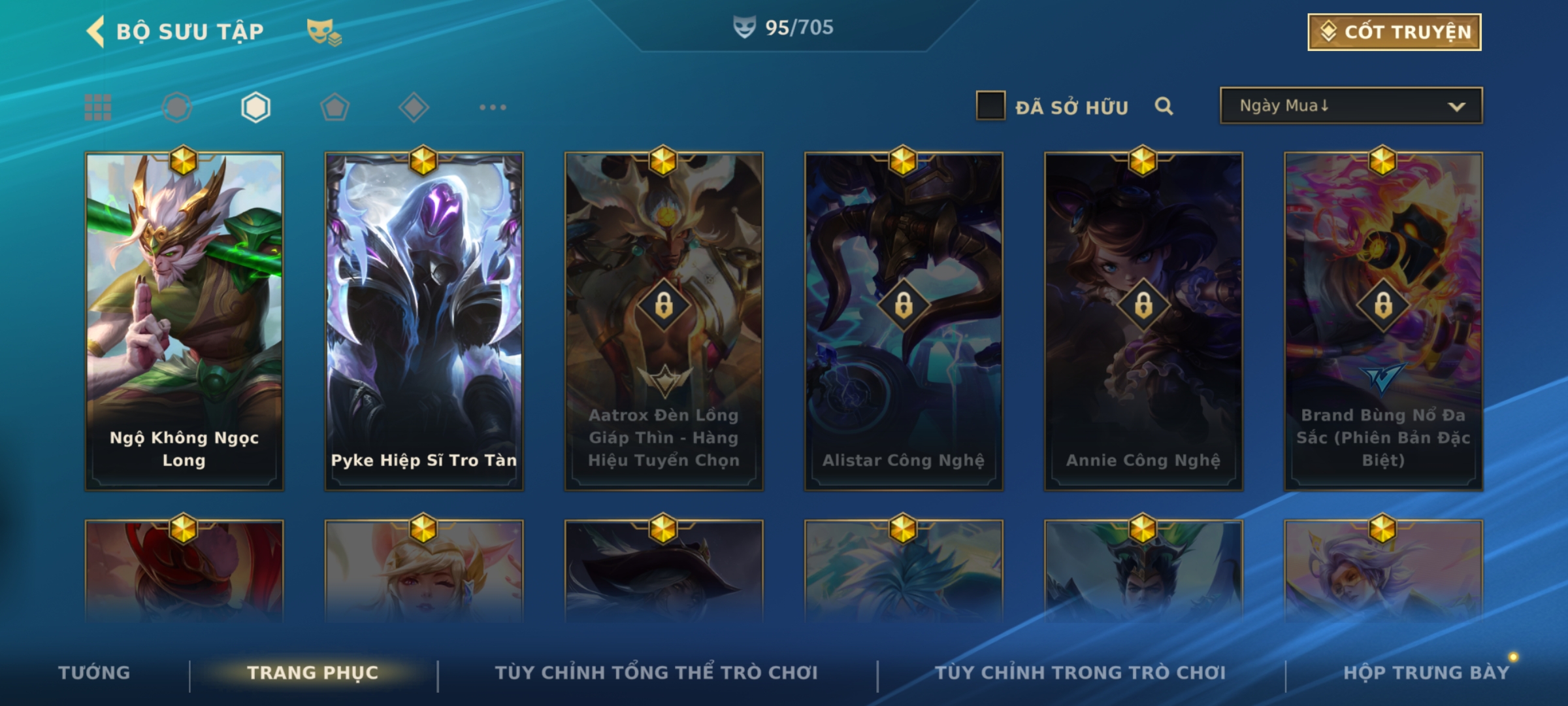
Task: Open Tùy Chỉnh Trong Trò Chơi tab
Action: click(x=1080, y=673)
